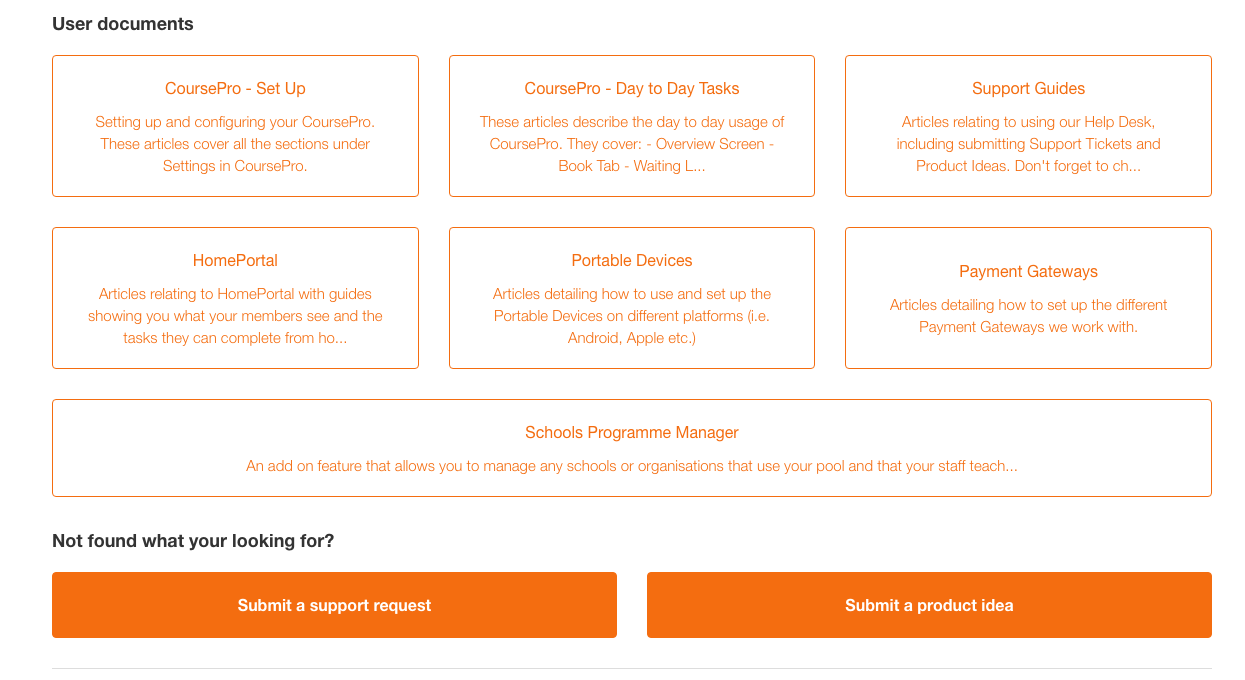The image size is (1245, 680).
Task: Open the CoursePro - Set Up category
Action: tap(235, 89)
